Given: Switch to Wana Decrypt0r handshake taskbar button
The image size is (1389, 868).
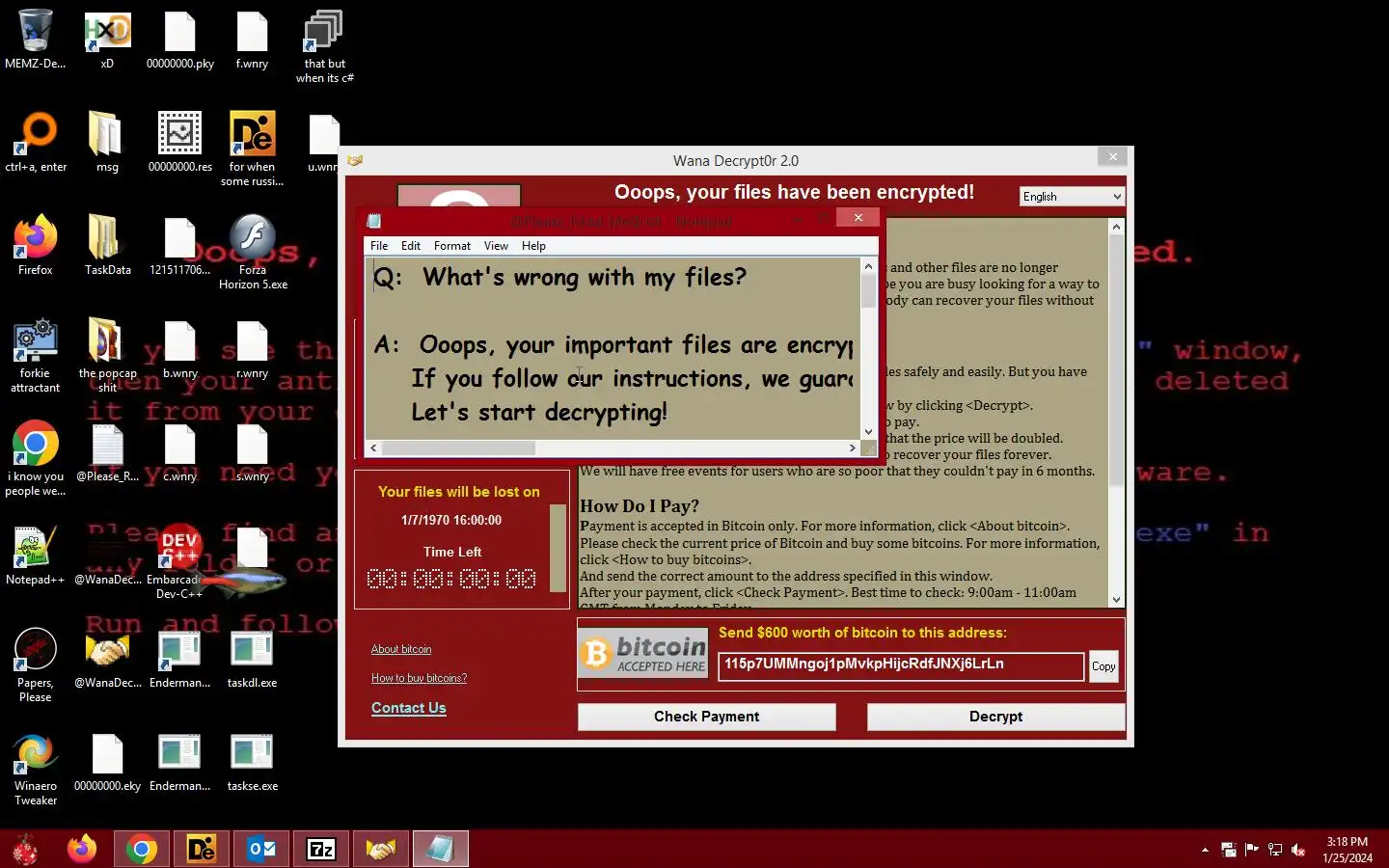Looking at the screenshot, I should [381, 849].
